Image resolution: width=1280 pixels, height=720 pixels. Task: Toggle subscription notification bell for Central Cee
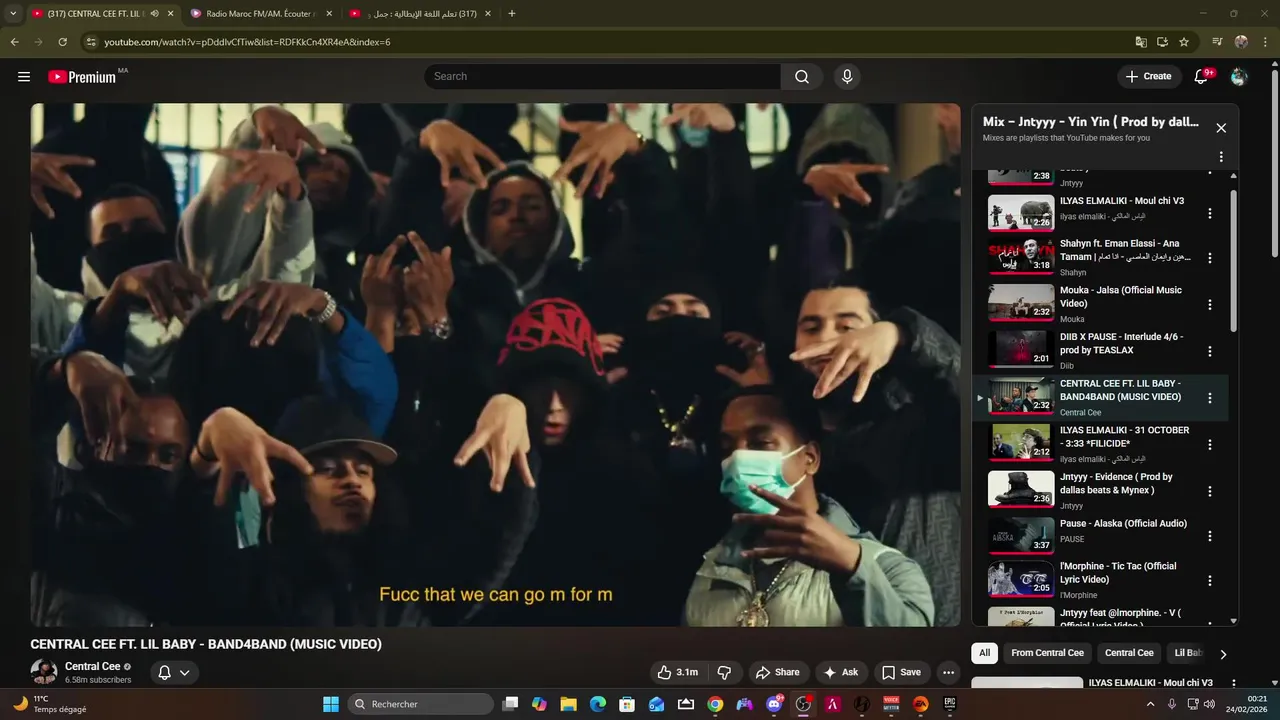point(174,673)
